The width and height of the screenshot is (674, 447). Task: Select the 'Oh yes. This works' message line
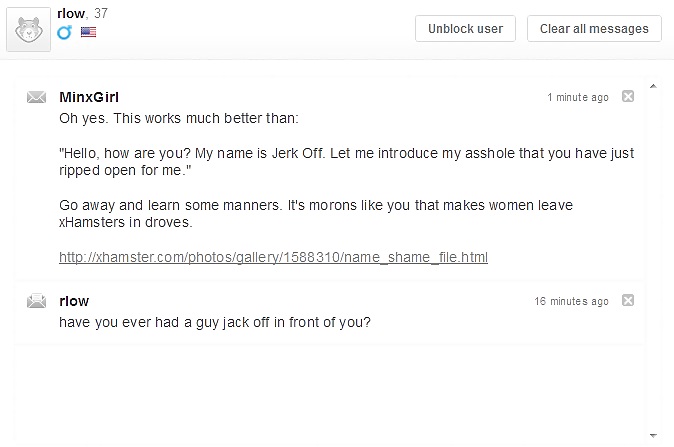(x=179, y=118)
